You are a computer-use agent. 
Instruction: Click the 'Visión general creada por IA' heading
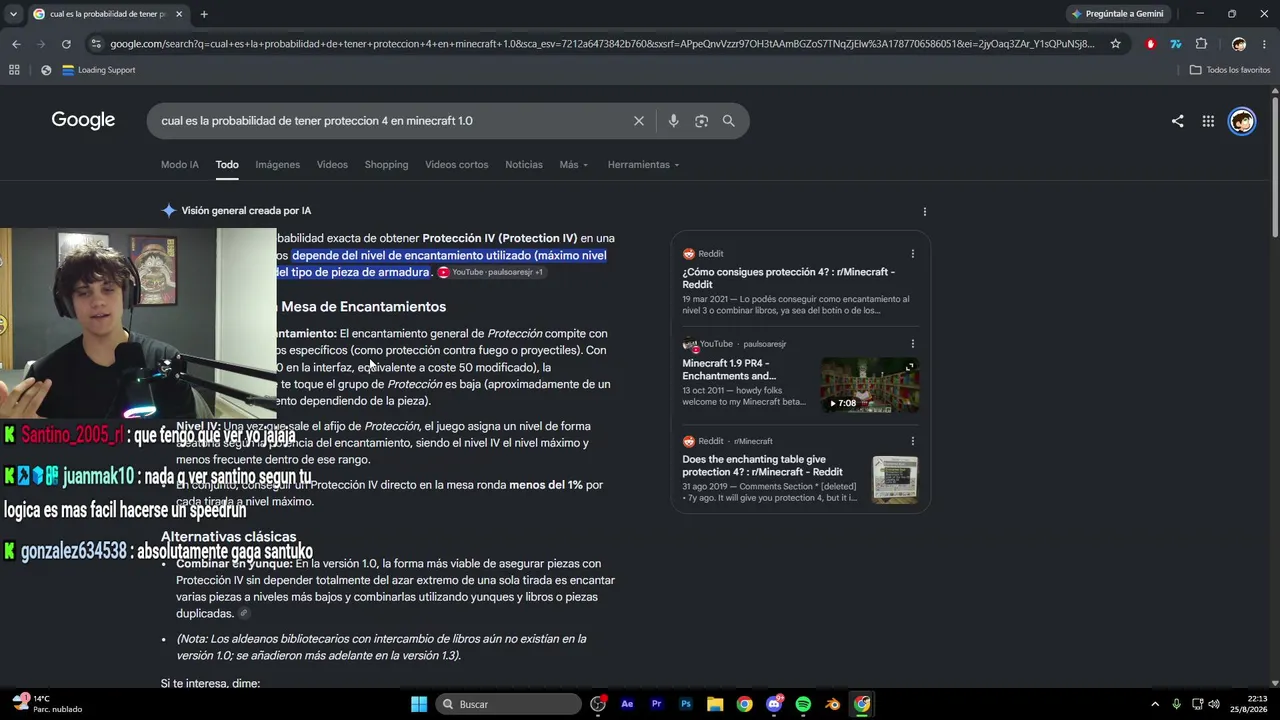246,211
